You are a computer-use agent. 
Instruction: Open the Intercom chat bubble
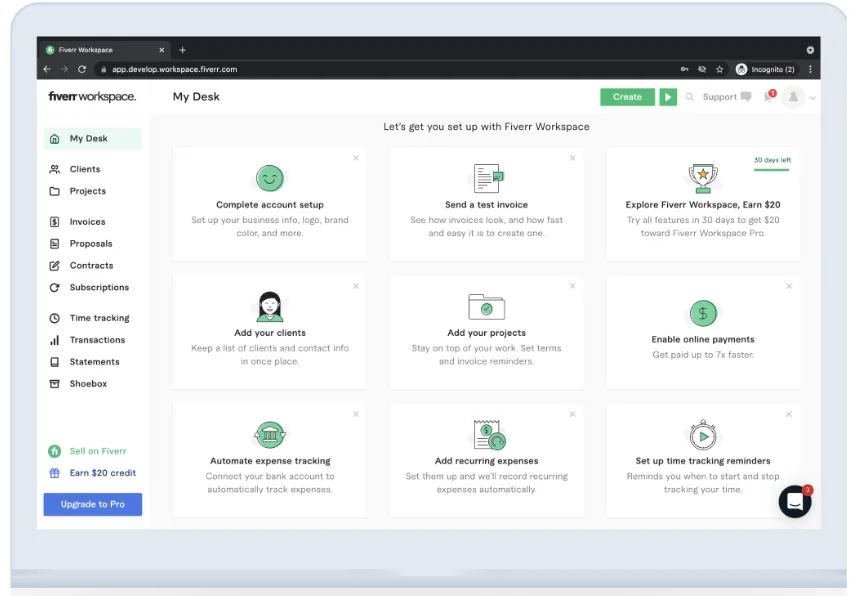pyautogui.click(x=795, y=502)
